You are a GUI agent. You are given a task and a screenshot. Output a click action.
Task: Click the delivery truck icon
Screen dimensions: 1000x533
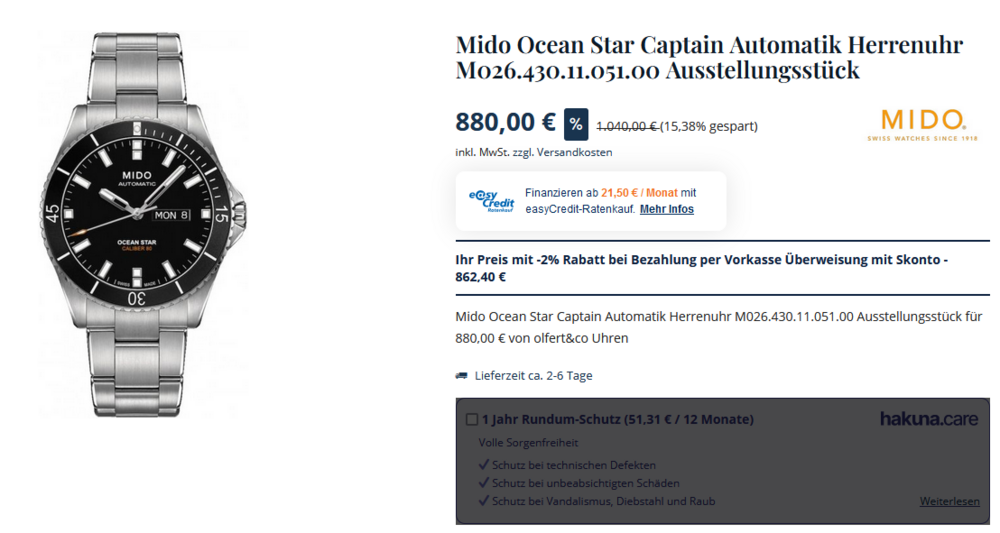tap(462, 376)
